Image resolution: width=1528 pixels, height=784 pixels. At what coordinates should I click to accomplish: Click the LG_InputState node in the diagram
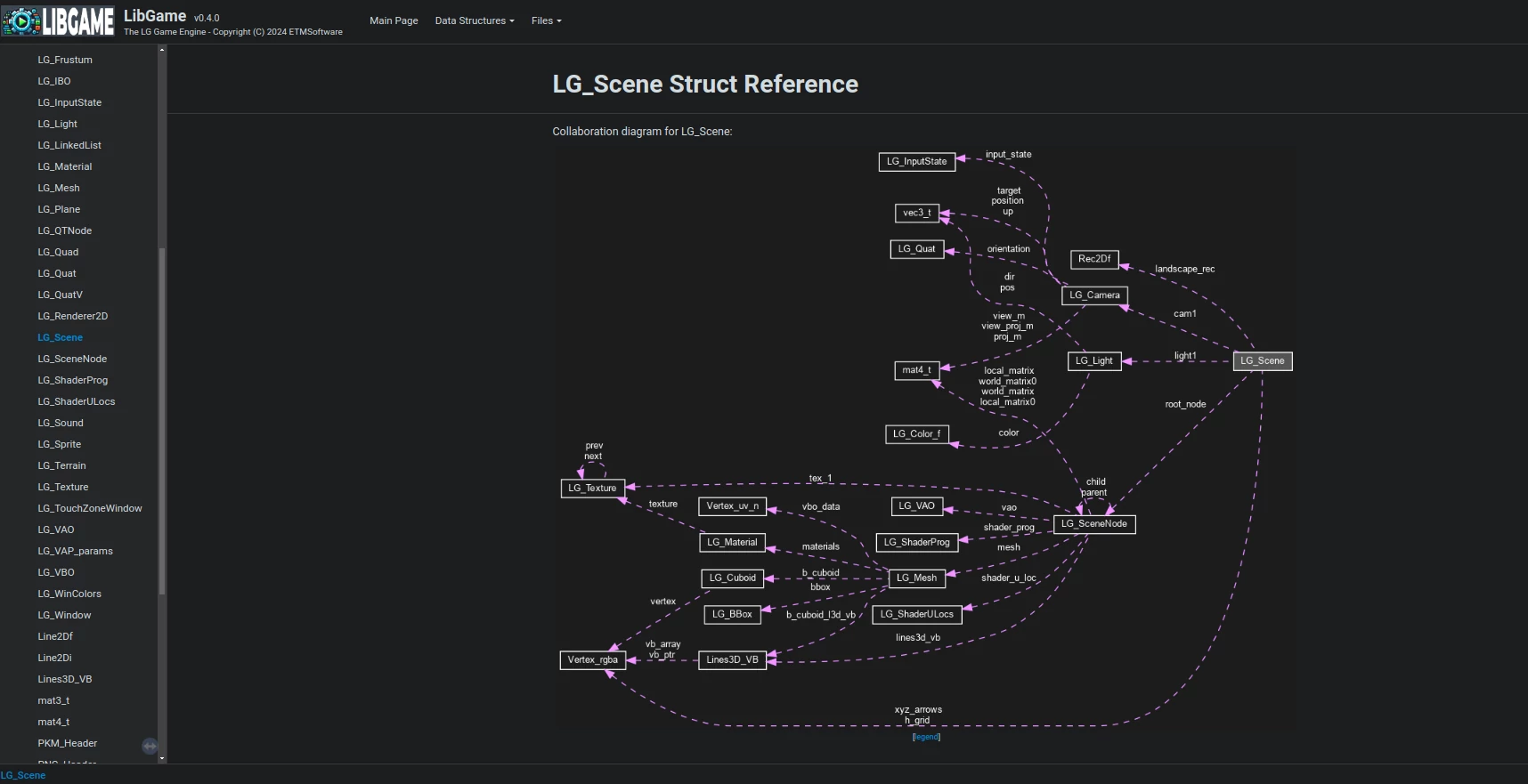[916, 161]
